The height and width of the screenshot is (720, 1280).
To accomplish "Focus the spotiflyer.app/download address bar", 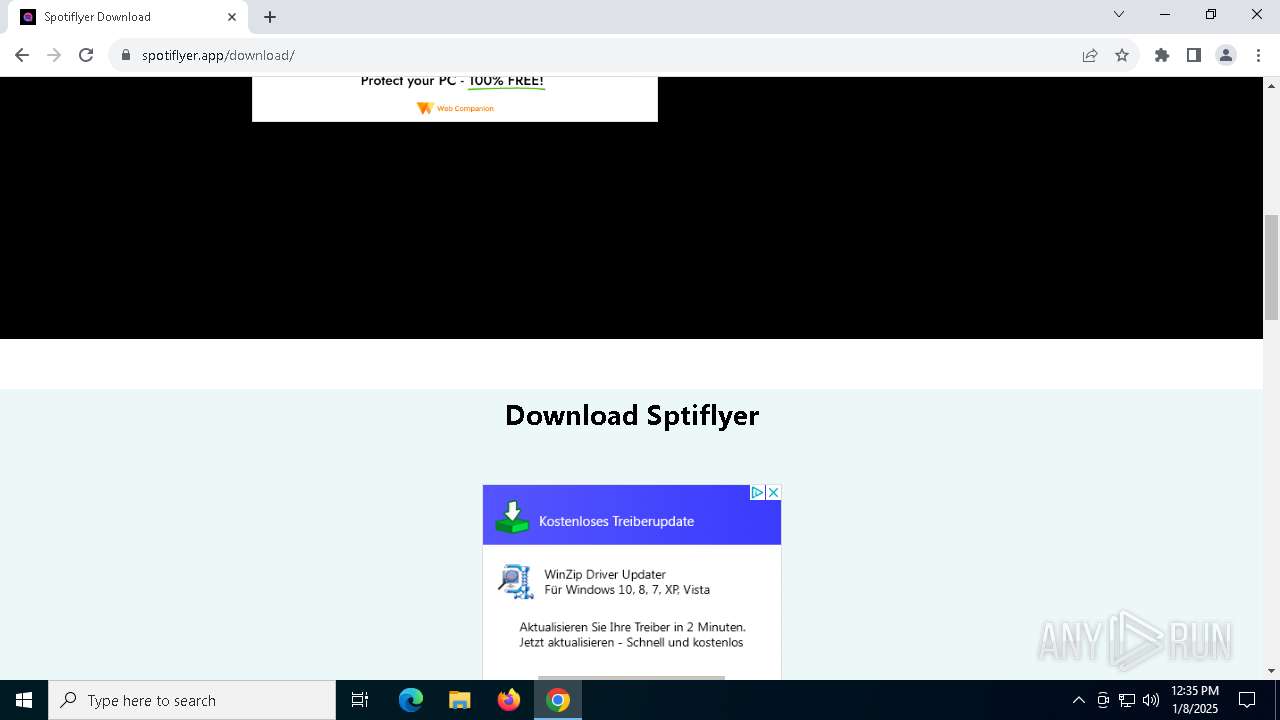I will tap(600, 55).
